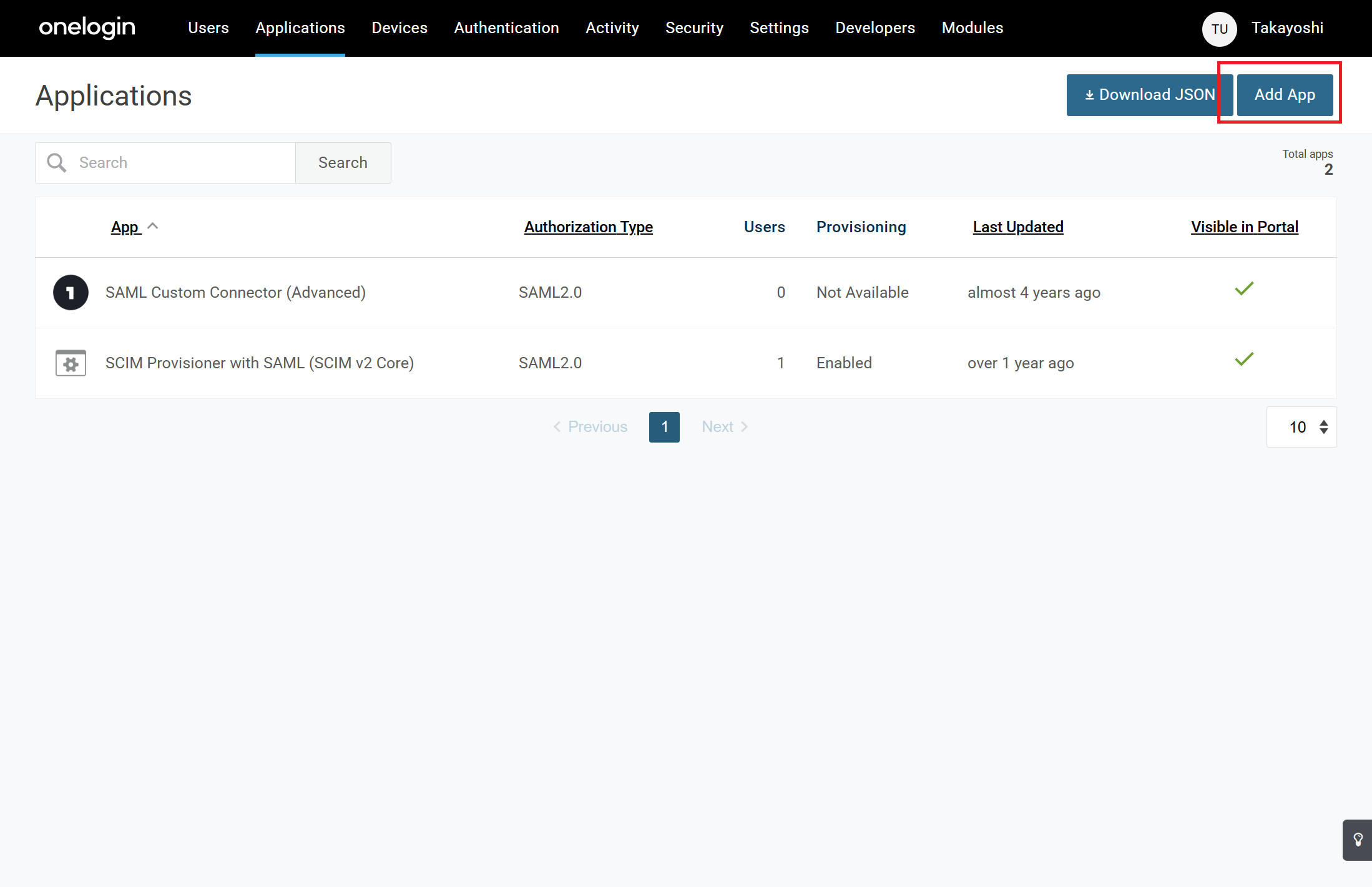Viewport: 1372px width, 887px height.
Task: Open the Security menu
Action: pos(694,28)
